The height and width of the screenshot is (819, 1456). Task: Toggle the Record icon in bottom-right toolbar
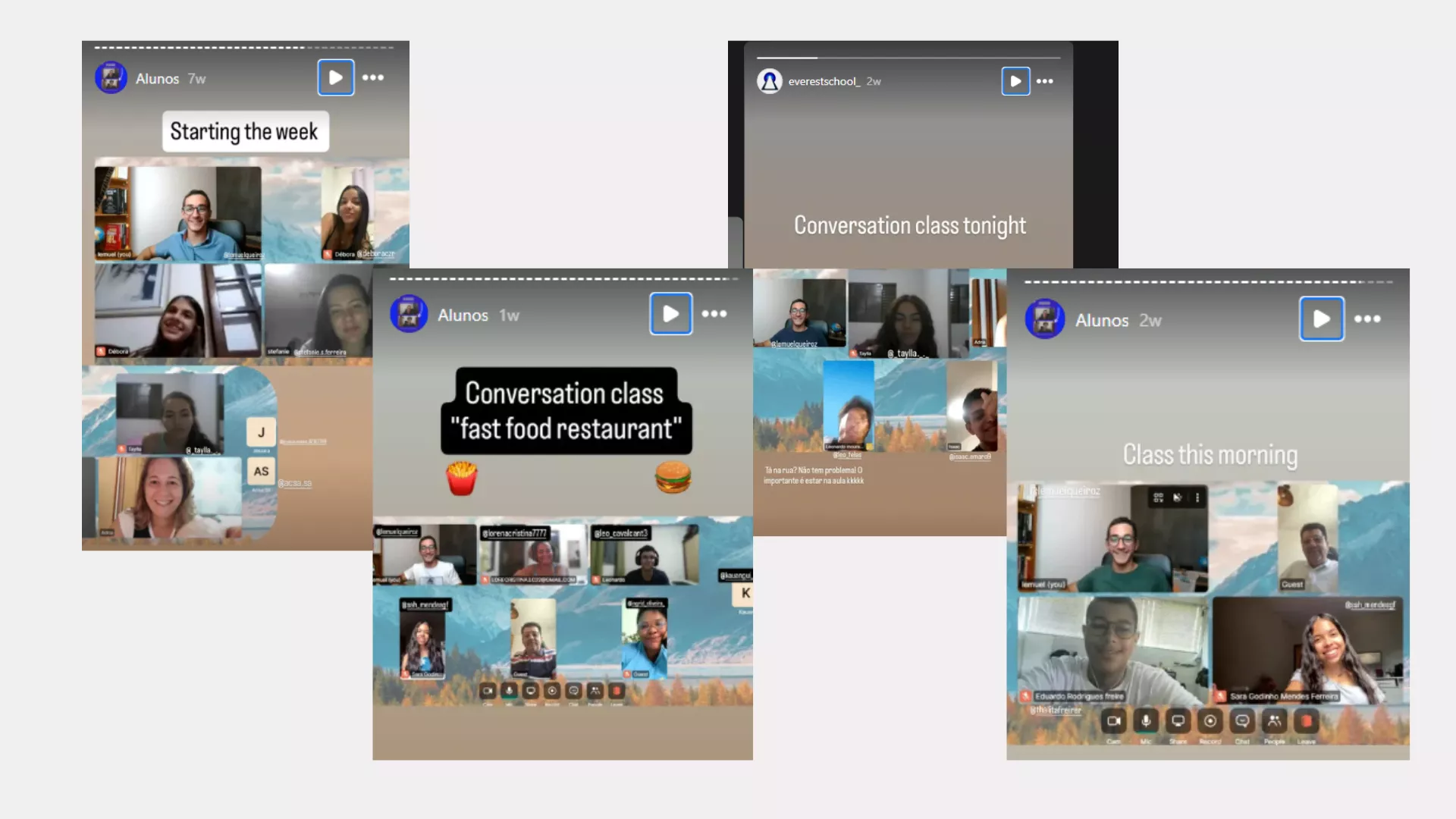(x=1210, y=721)
